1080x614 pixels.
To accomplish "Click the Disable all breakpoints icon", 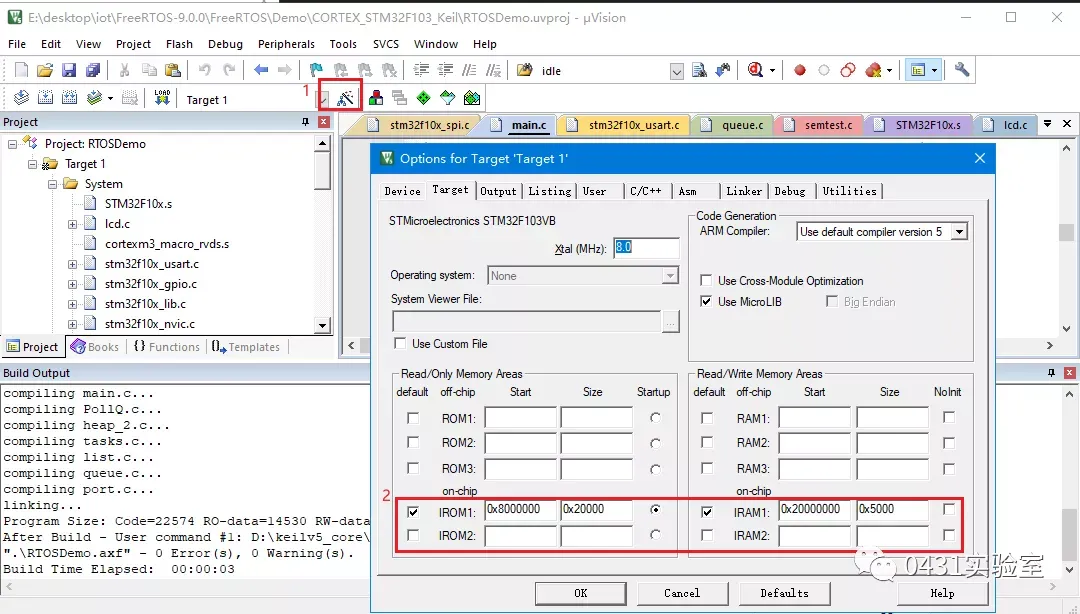I will click(849, 70).
